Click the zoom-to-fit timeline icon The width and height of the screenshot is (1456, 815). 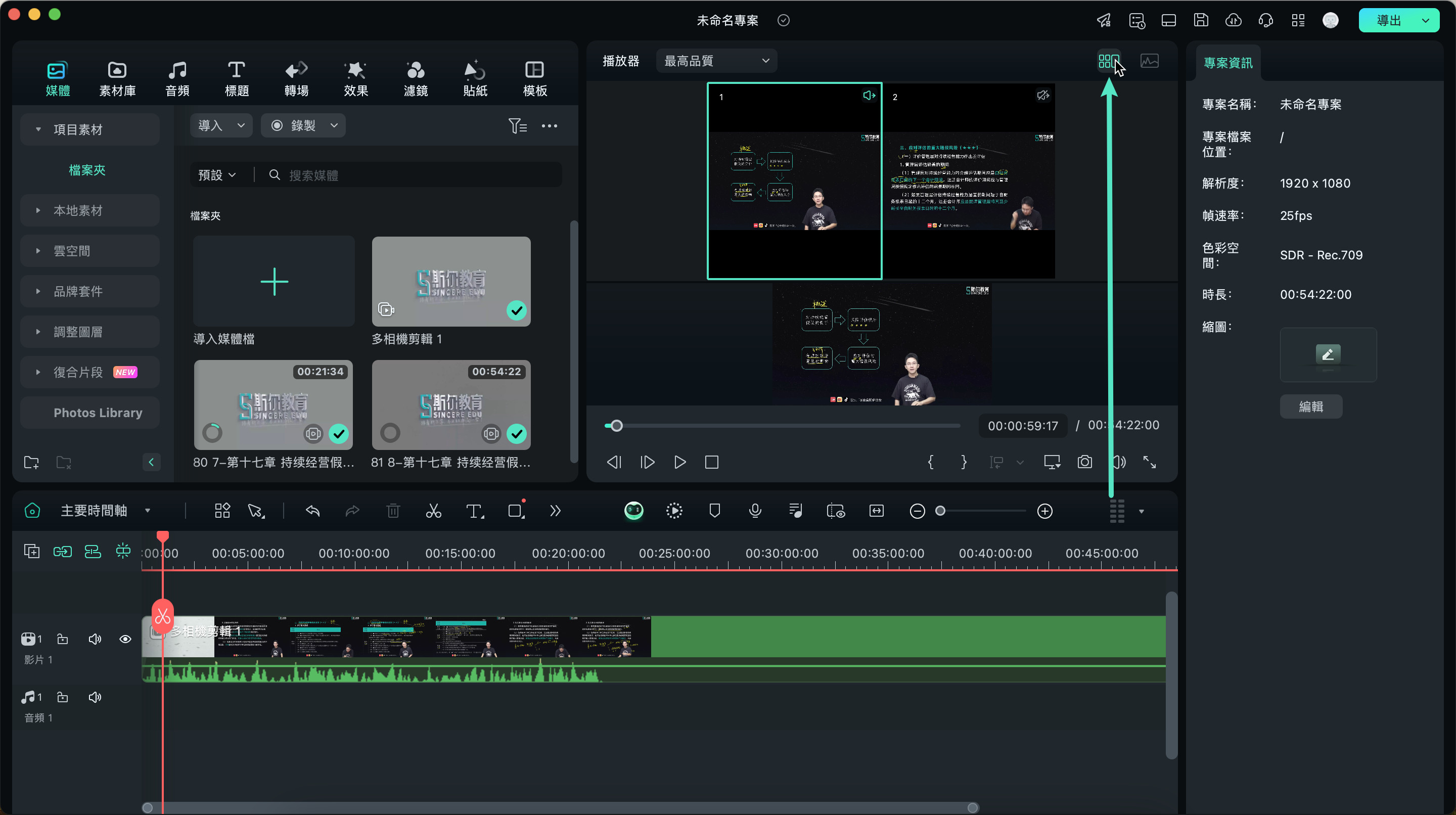[x=876, y=511]
